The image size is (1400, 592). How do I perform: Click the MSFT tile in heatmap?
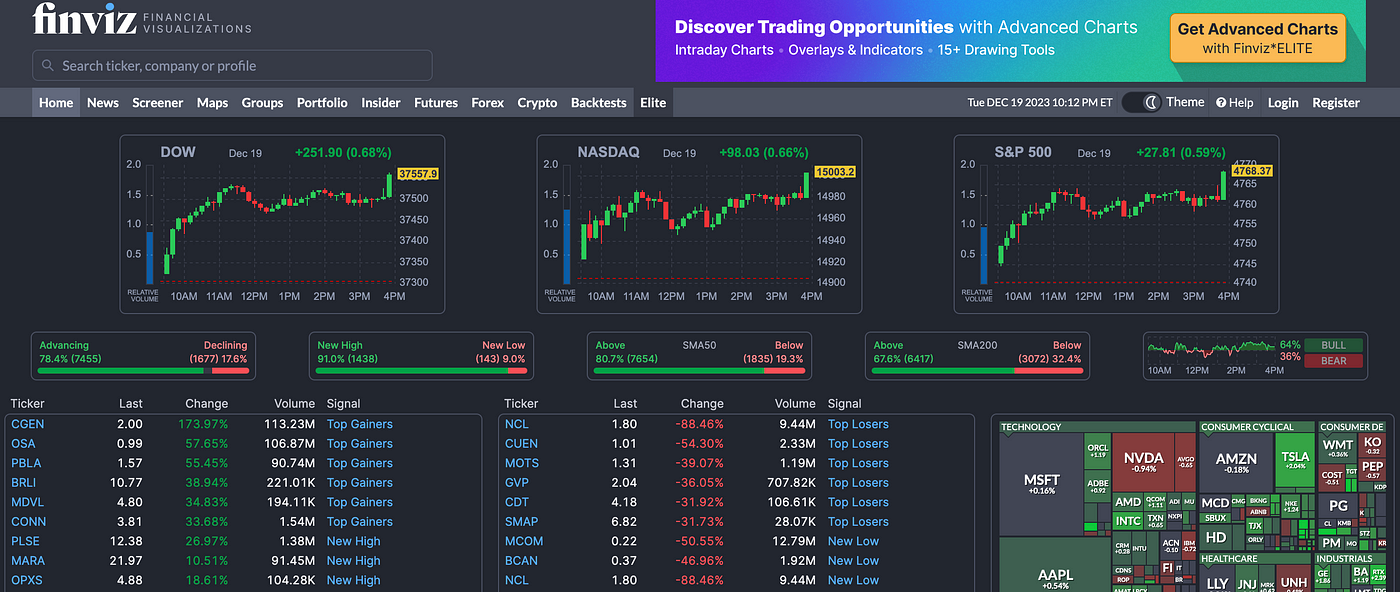pyautogui.click(x=1041, y=484)
